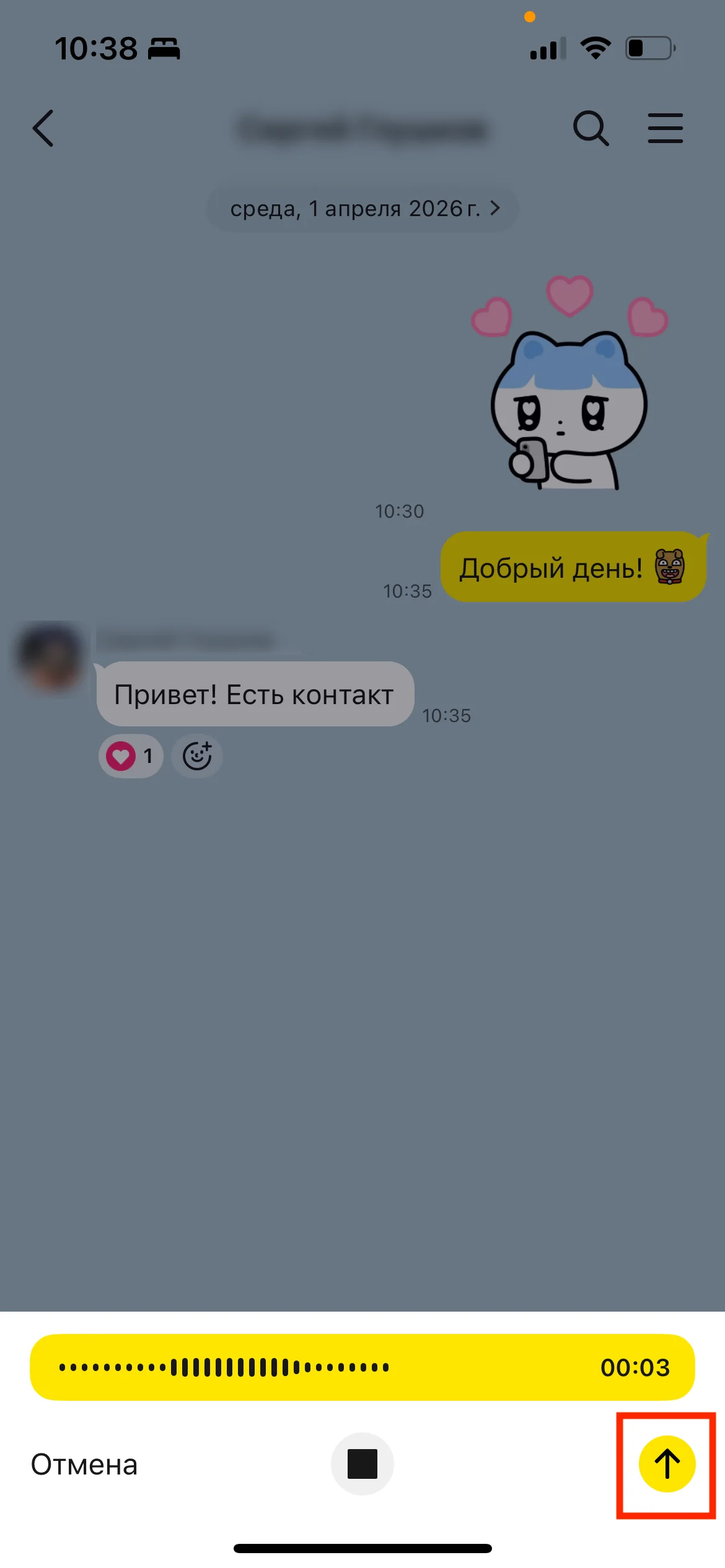Screen dimensions: 725x1568
Task: Tap the back arrow icon
Action: point(43,128)
